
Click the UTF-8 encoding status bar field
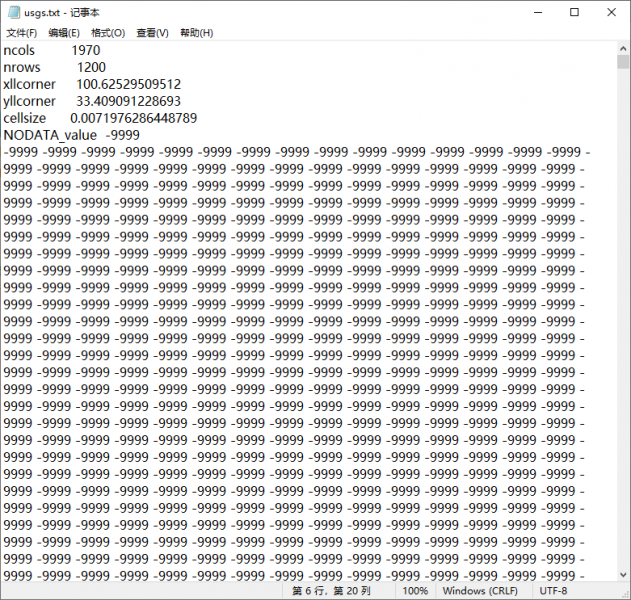553,591
